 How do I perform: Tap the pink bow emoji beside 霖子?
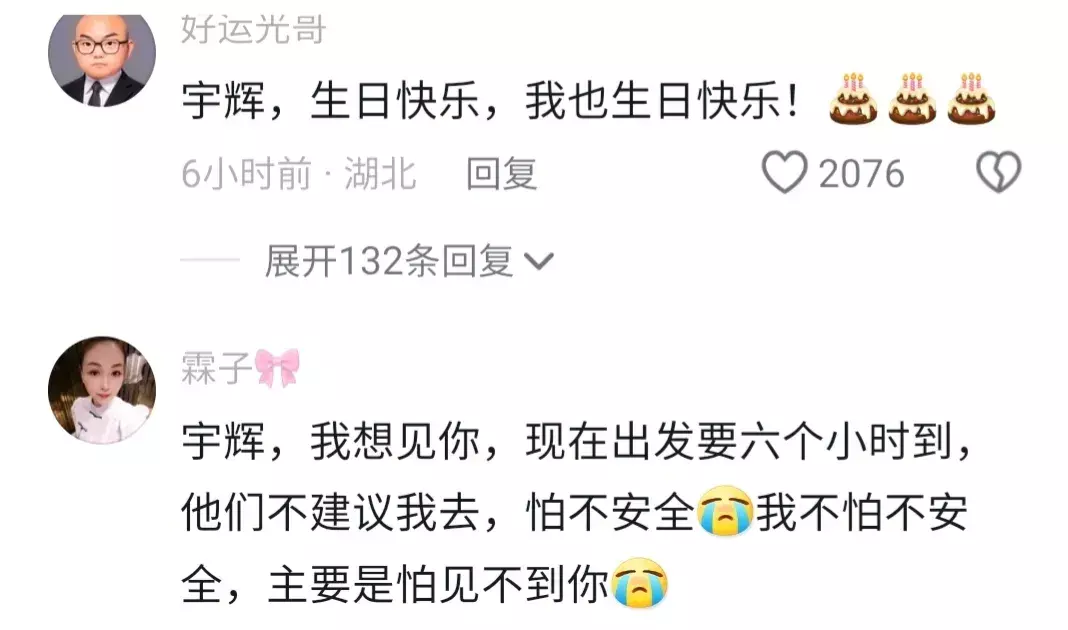[x=277, y=368]
